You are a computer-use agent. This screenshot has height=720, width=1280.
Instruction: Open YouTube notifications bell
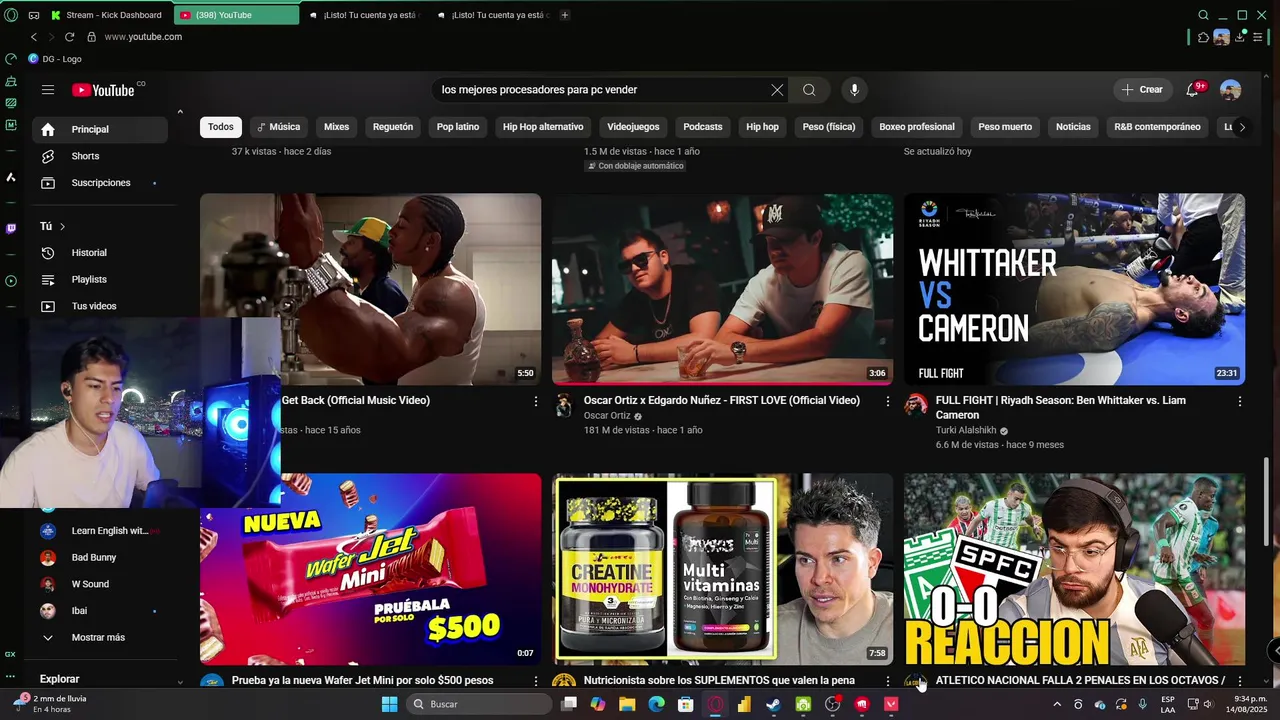[1192, 90]
